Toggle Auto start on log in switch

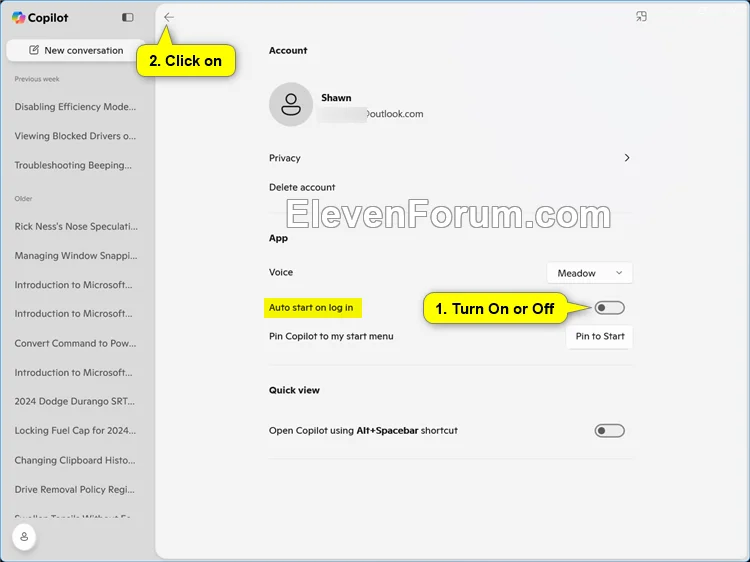pos(609,308)
